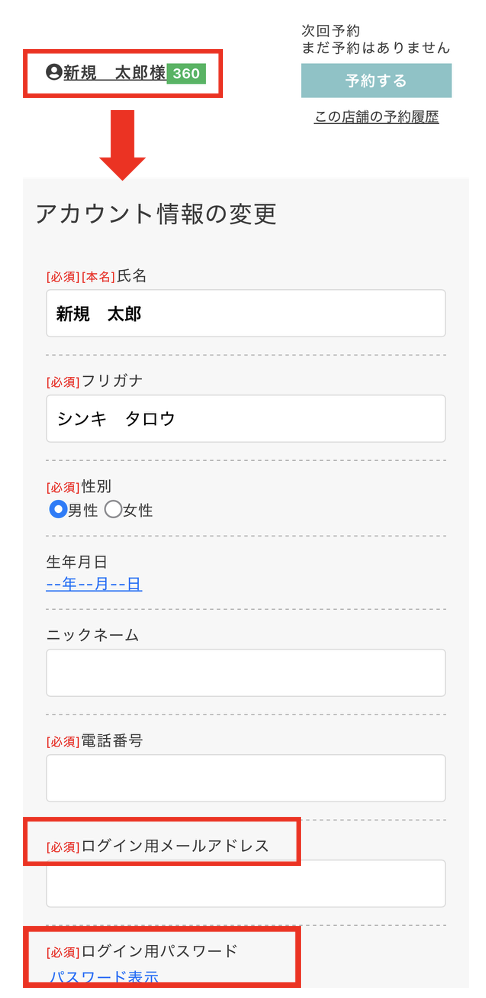Click the user profile icon beside 新規 太郎様
The width and height of the screenshot is (486, 998).
pyautogui.click(x=53, y=72)
